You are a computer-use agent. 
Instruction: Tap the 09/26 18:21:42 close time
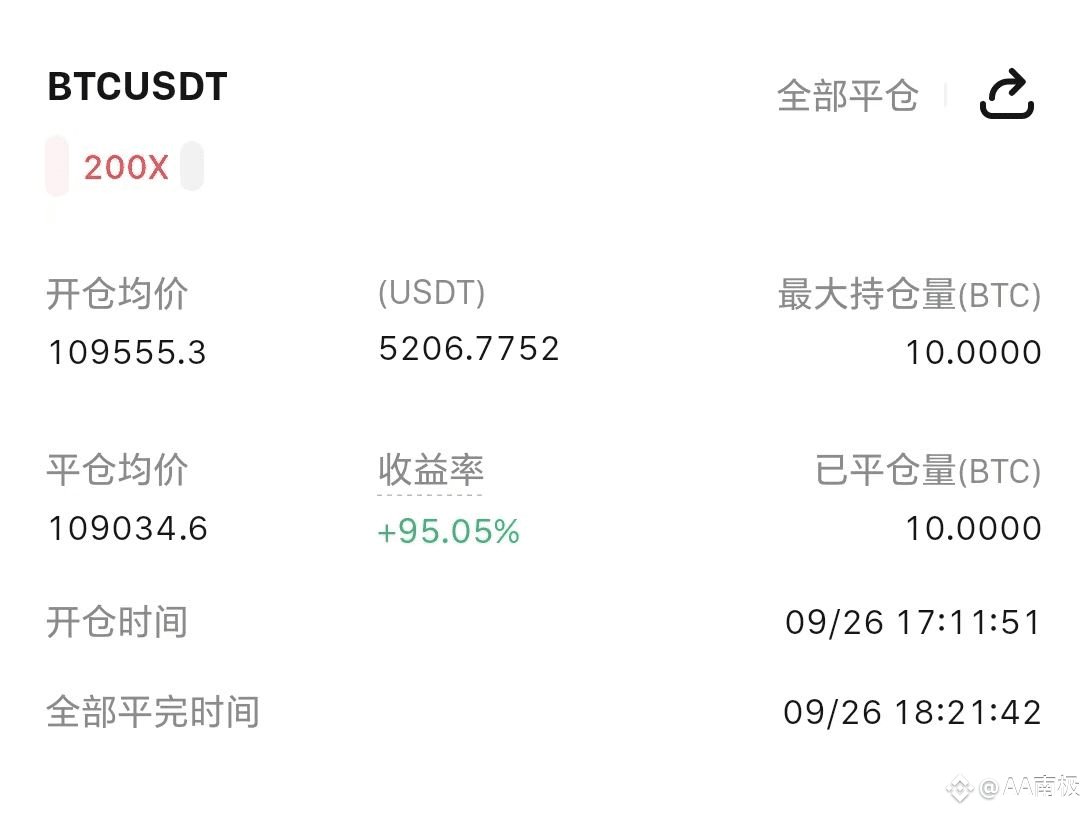tap(912, 713)
